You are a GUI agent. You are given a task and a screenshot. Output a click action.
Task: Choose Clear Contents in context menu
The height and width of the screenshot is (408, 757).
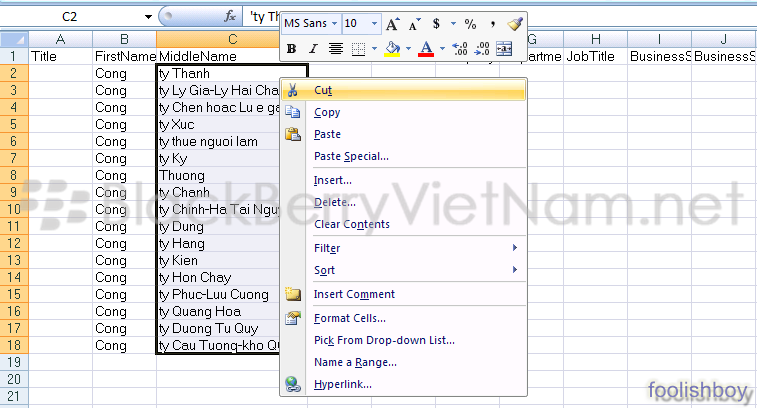(x=351, y=224)
